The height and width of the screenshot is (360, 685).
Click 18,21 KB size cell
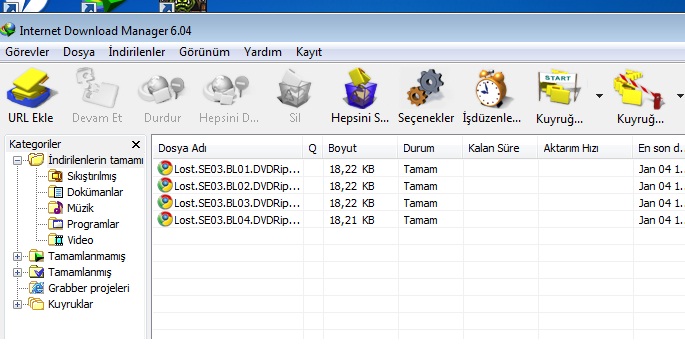352,220
